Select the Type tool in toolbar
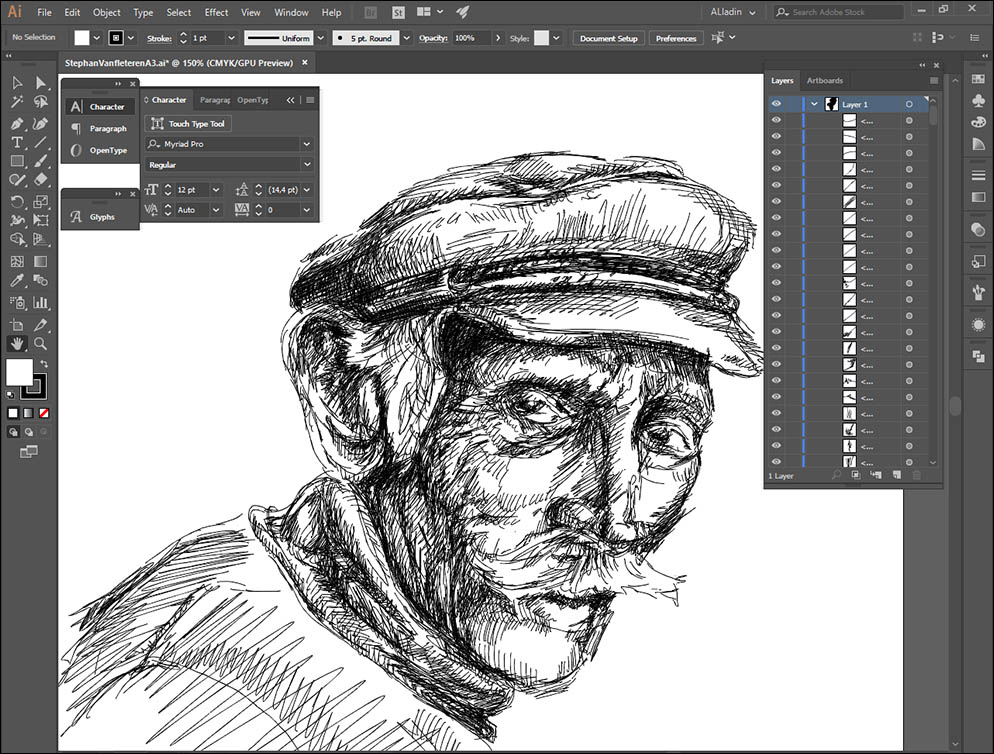The width and height of the screenshot is (994, 754). 17,142
